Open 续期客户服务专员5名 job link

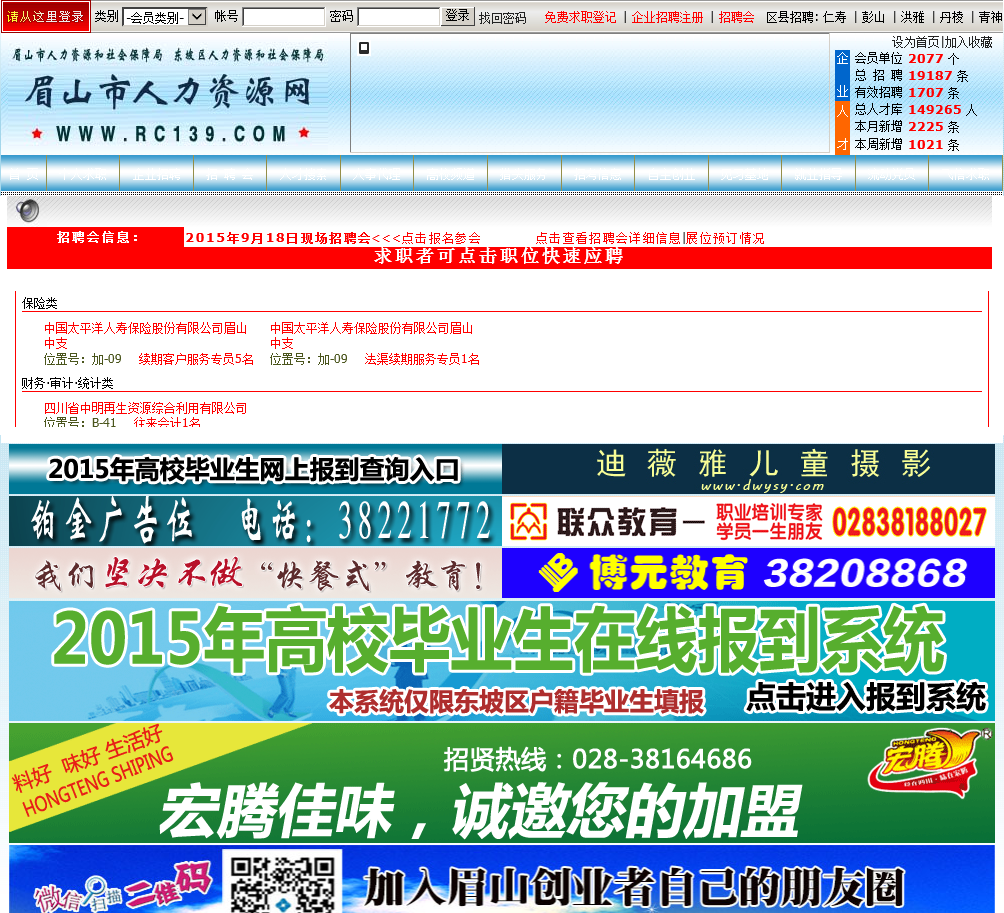[x=196, y=359]
